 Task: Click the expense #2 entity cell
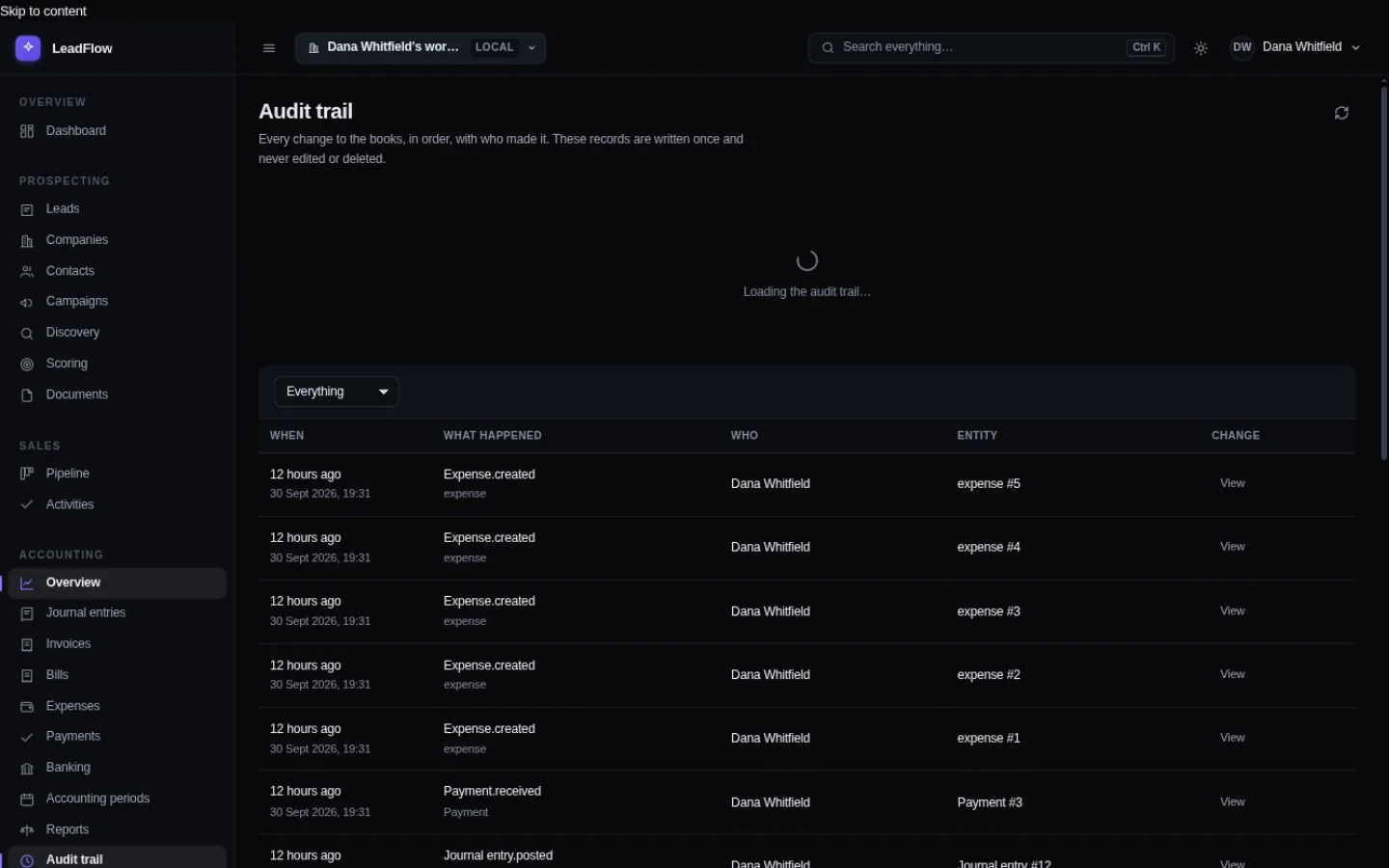pos(989,675)
